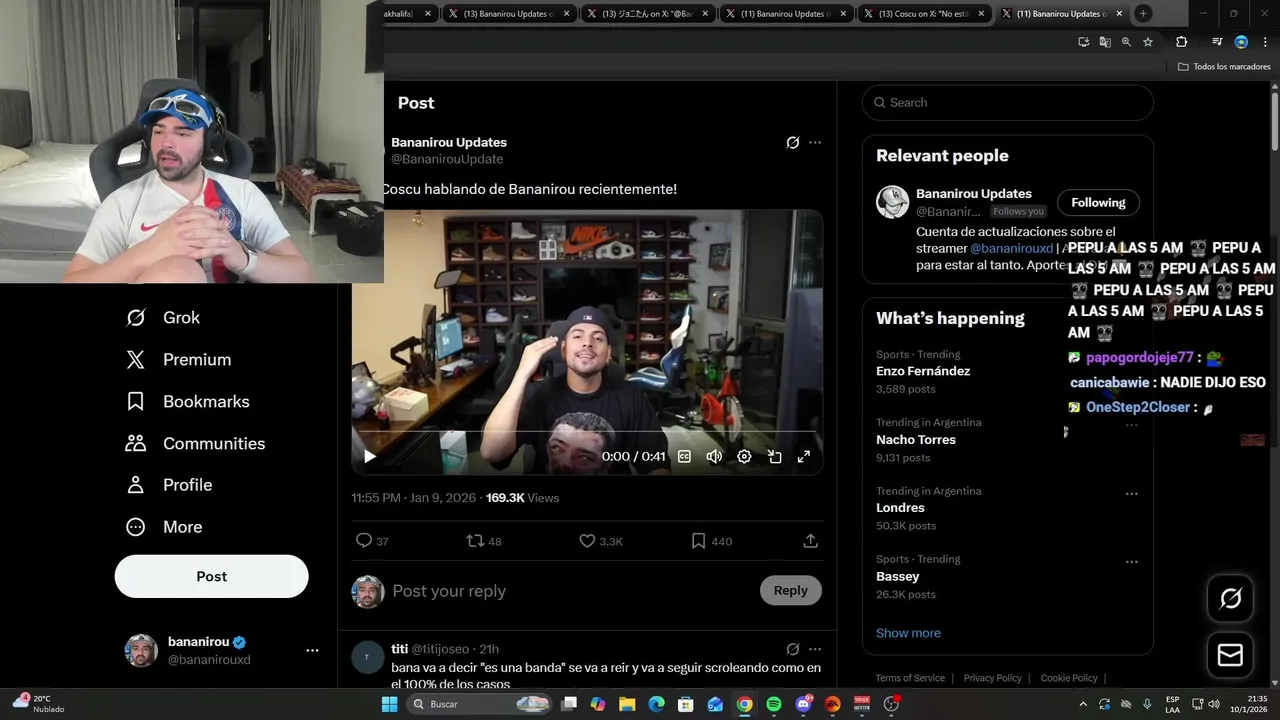Zoom the page using the magnifier icon
This screenshot has width=1280, height=720.
[1126, 42]
